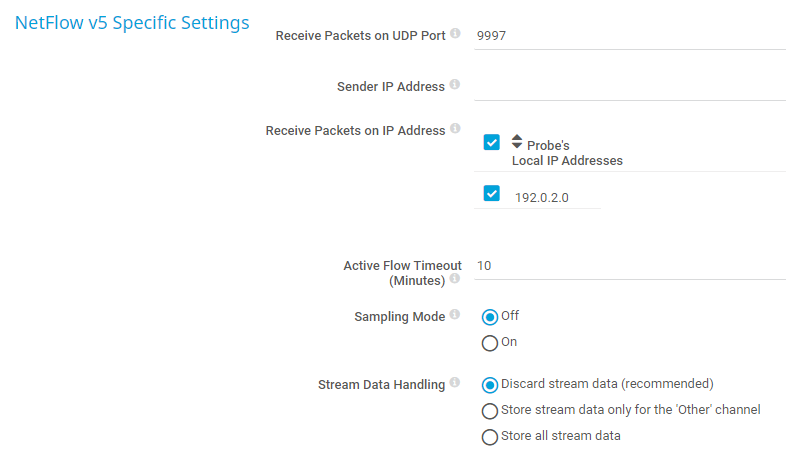
Task: Click help icon beside Stream Data Handling
Action: tap(455, 382)
